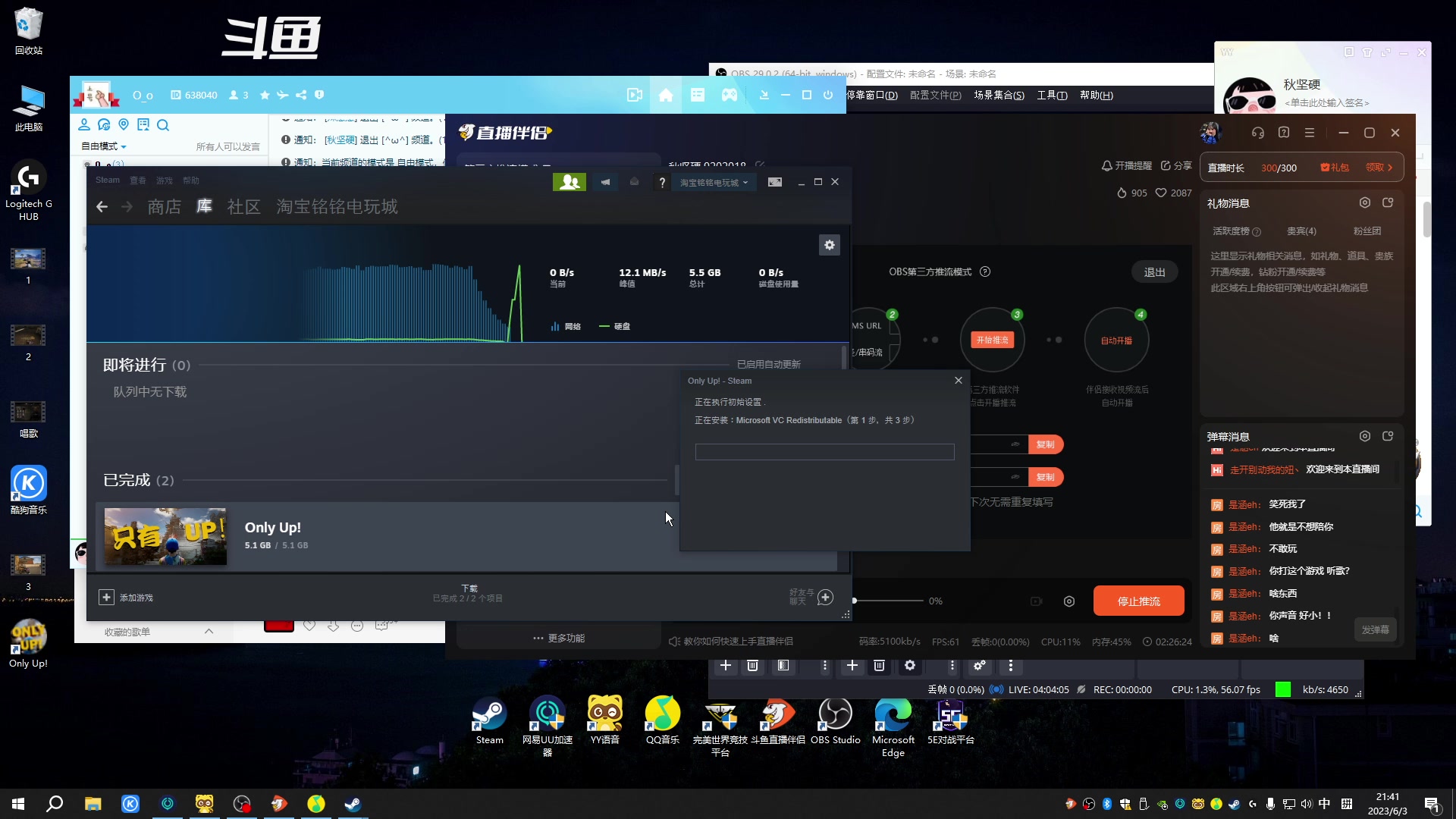Toggle Douyu companion camera icon
The image size is (1456, 819).
pyautogui.click(x=1037, y=601)
